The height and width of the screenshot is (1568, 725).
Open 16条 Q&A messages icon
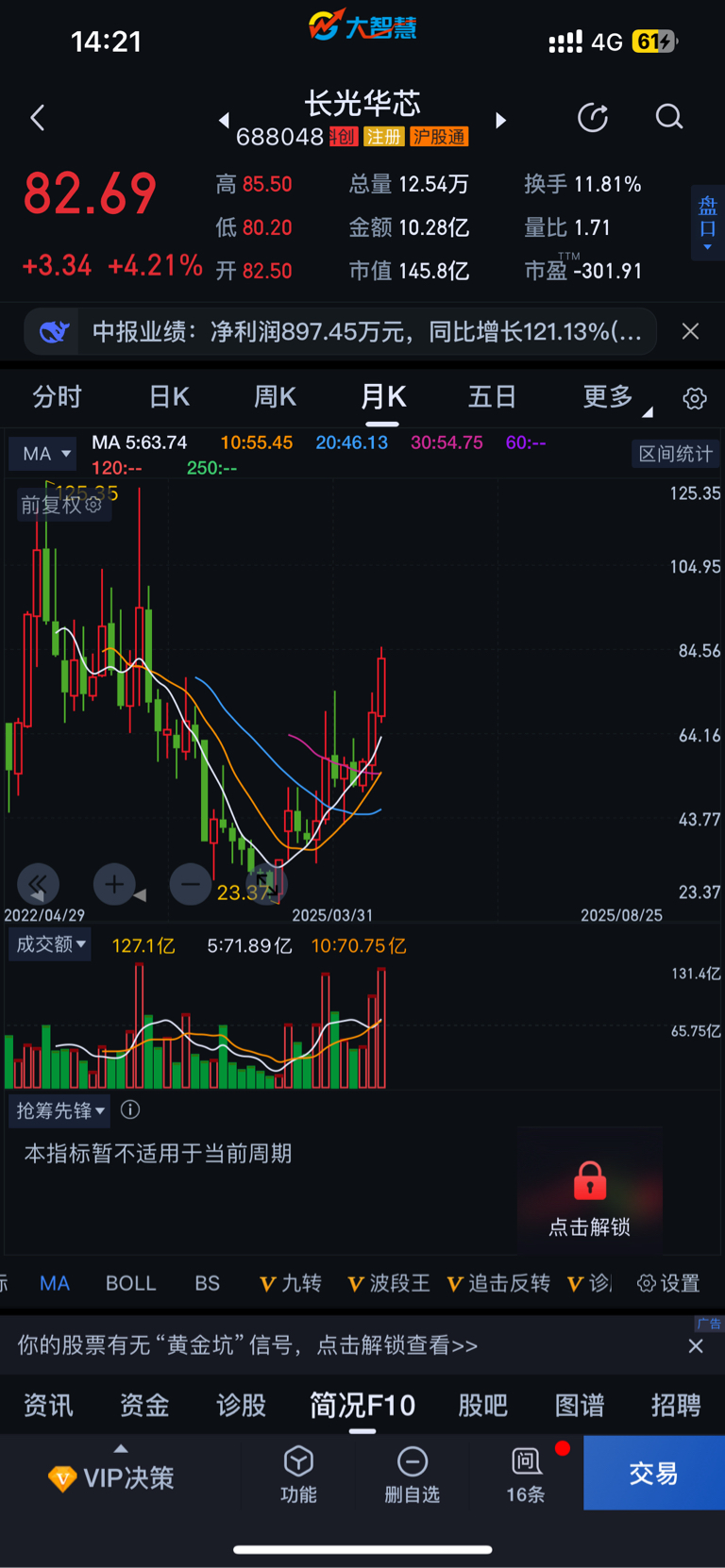point(526,1475)
